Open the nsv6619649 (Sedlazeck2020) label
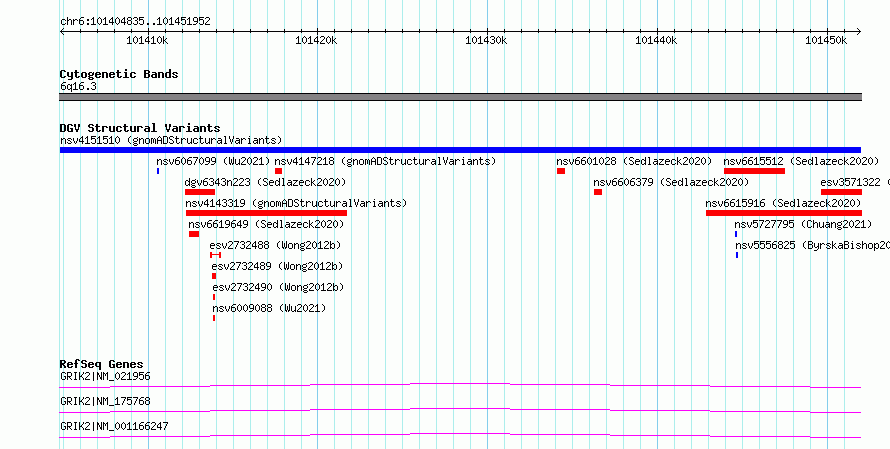 pos(266,224)
